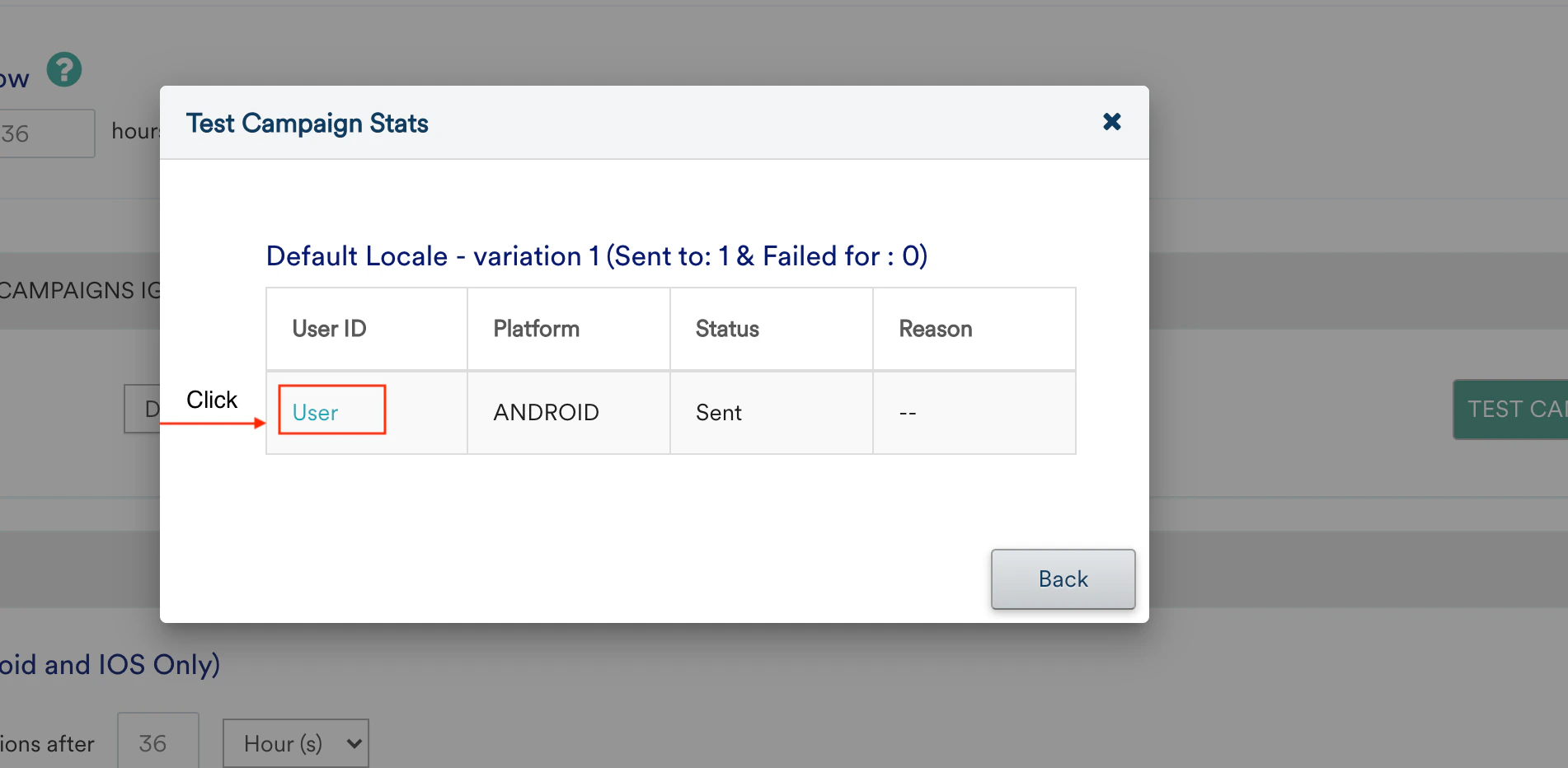Image resolution: width=1568 pixels, height=768 pixels.
Task: Click the Default Locale variation 1 heading
Action: [597, 256]
